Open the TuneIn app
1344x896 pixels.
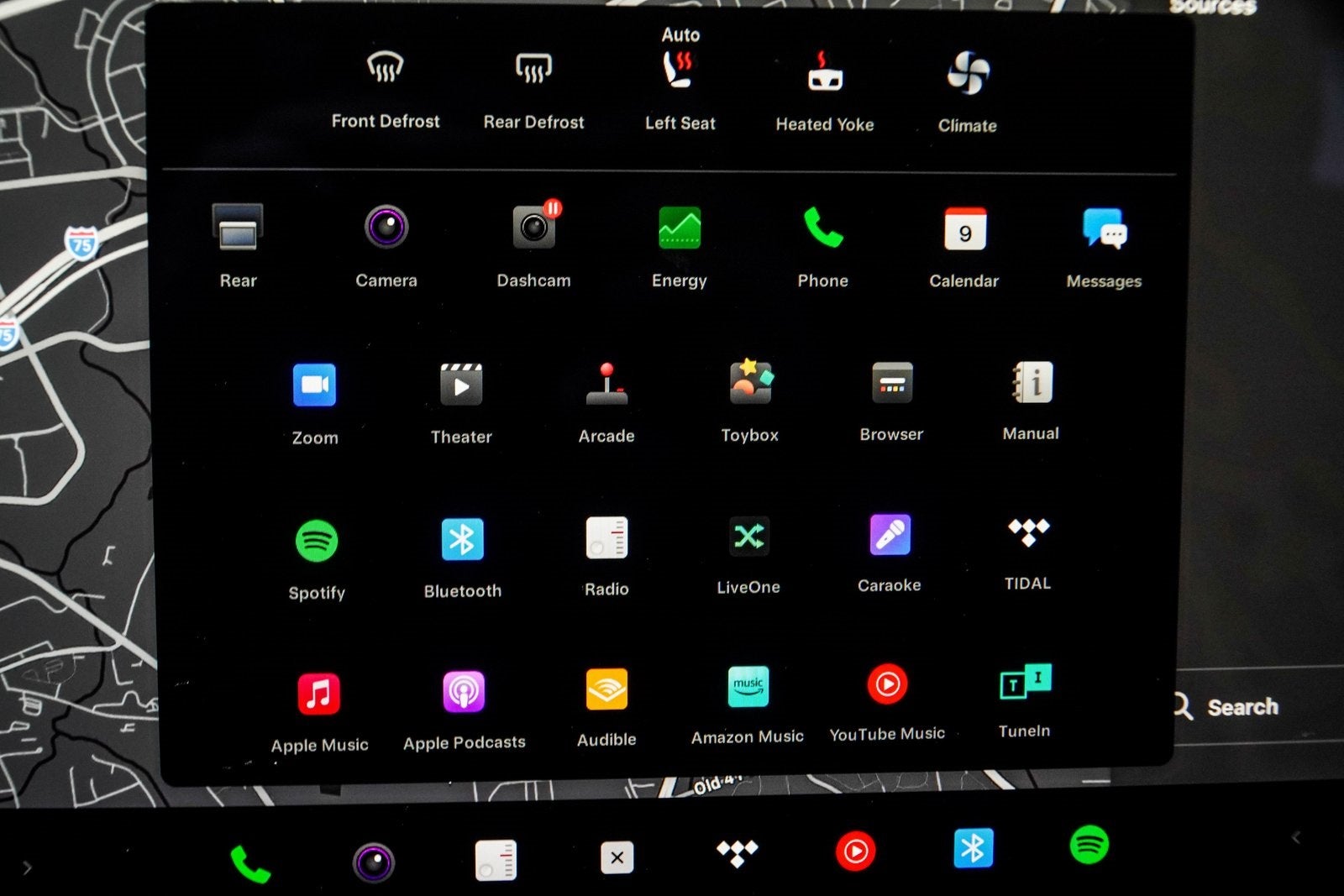tap(1025, 684)
